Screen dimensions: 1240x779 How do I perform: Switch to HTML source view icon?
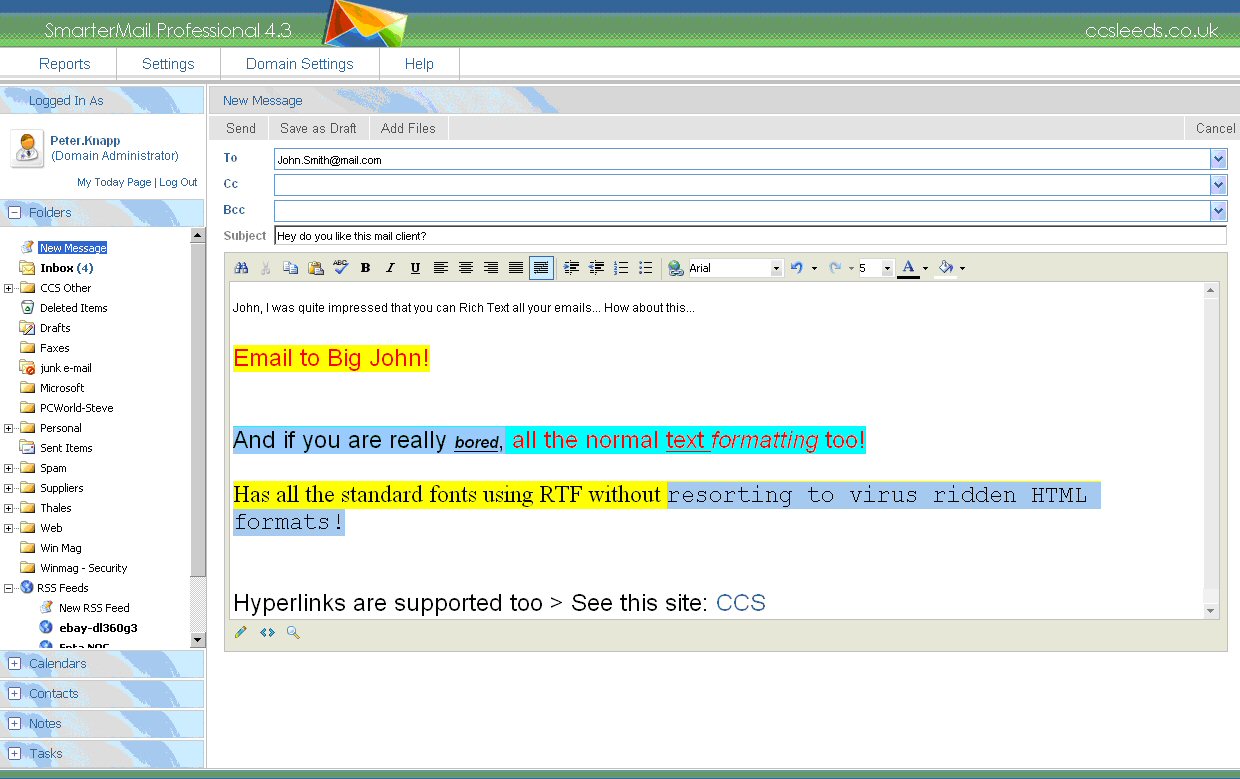(267, 632)
